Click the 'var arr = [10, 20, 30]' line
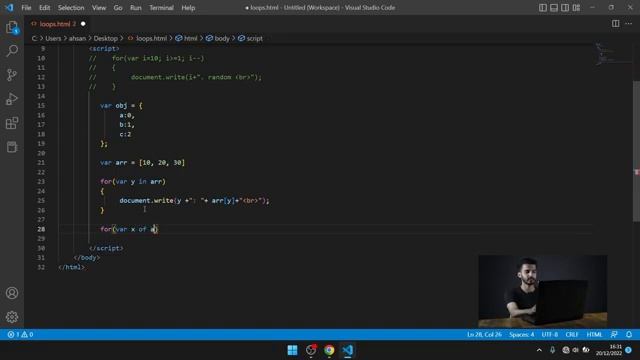This screenshot has width=640, height=360. point(142,162)
